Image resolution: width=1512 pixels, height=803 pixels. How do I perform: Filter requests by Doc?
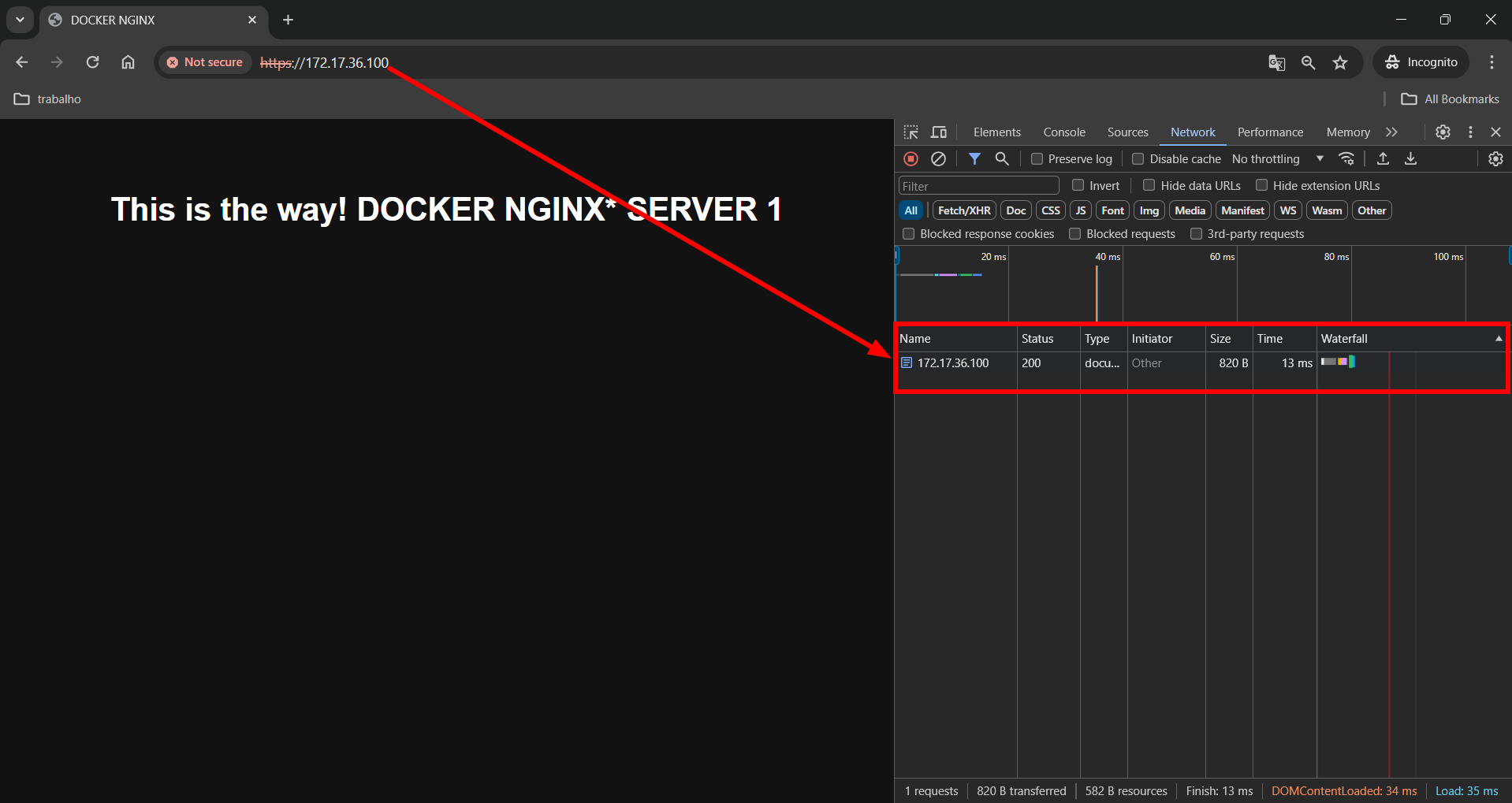1016,210
